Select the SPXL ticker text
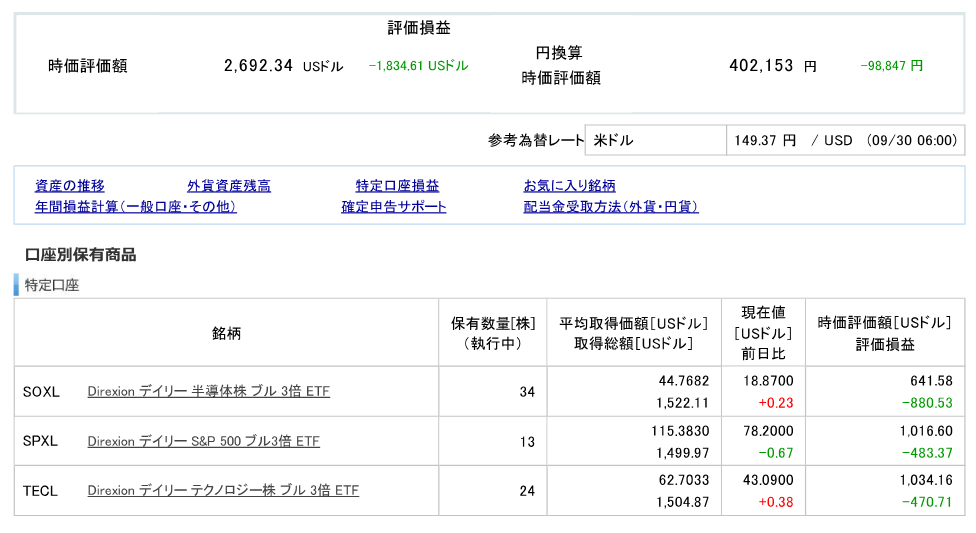Screen dimensions: 976x533 [x=40, y=441]
